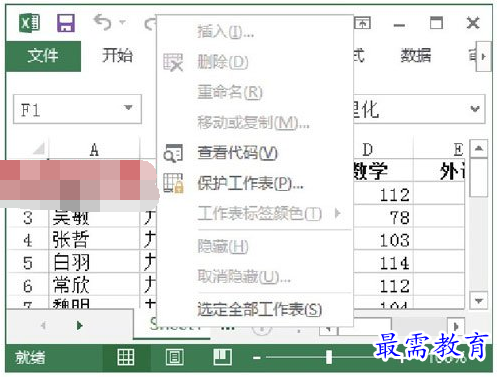Click the 就绪 status indicator
This screenshot has height=377, width=497.
[x=30, y=358]
